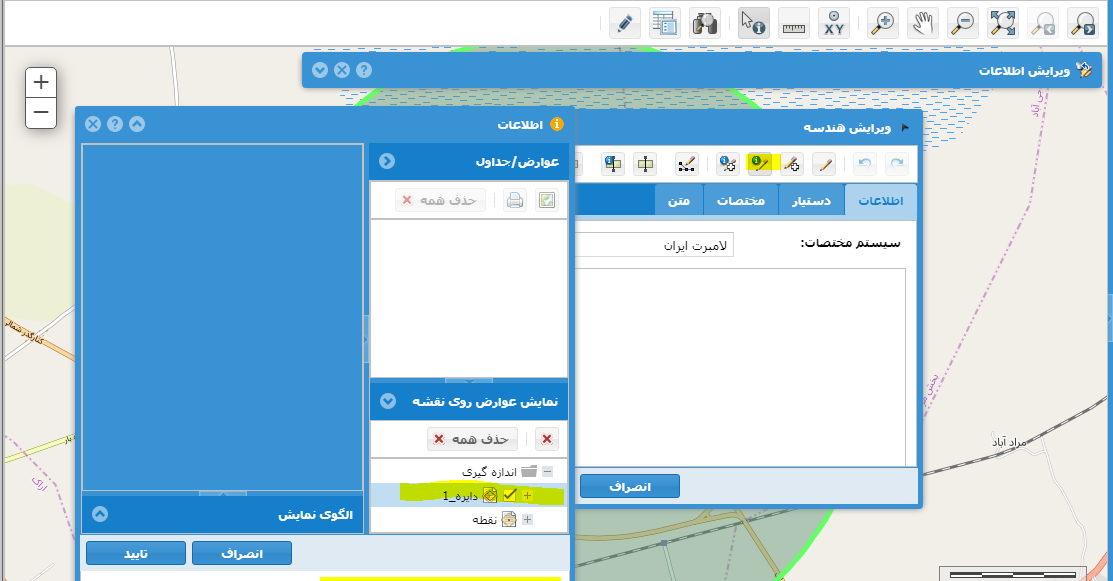Collapse the اندازه گیری folder node
1113x581 pixels.
547,471
